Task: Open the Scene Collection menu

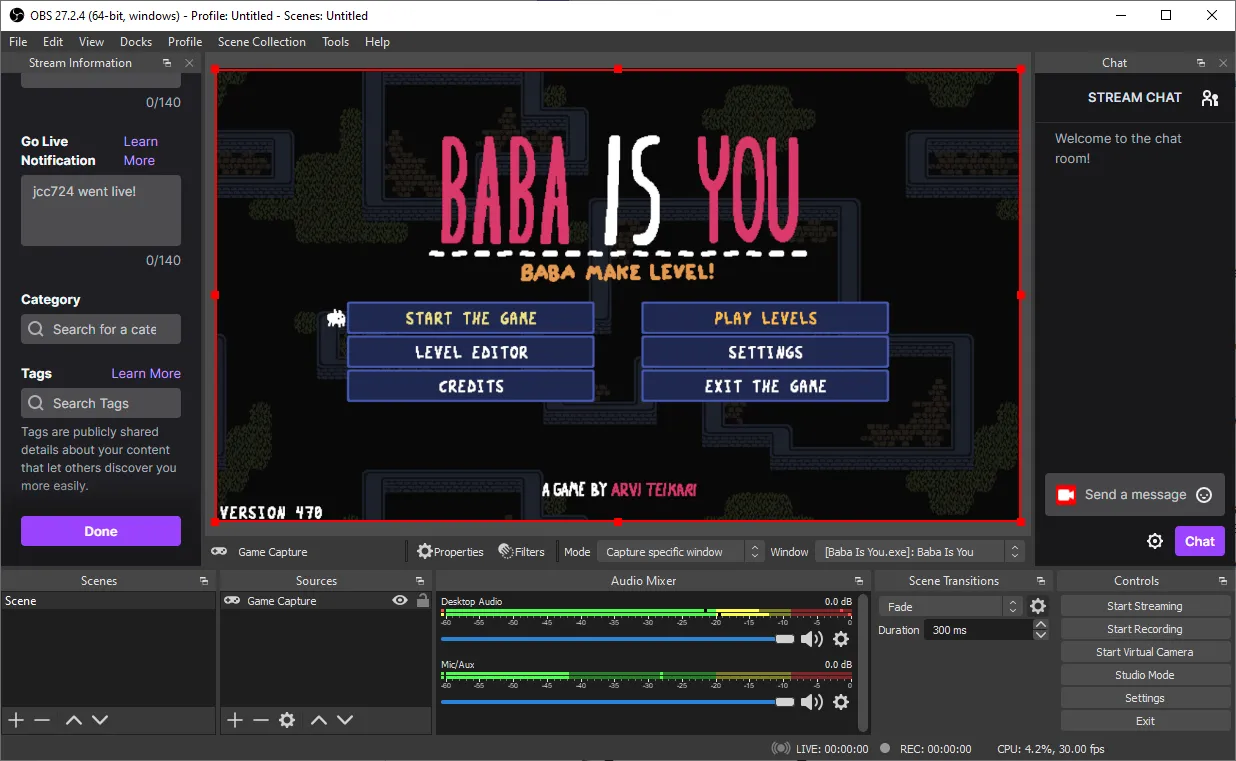Action: point(262,42)
